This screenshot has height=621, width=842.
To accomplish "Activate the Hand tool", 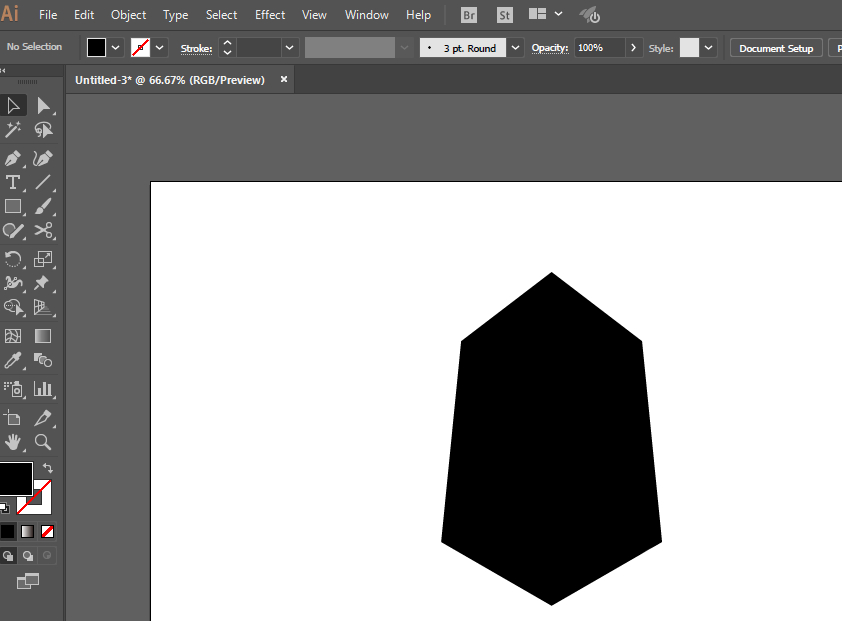I will (x=13, y=442).
